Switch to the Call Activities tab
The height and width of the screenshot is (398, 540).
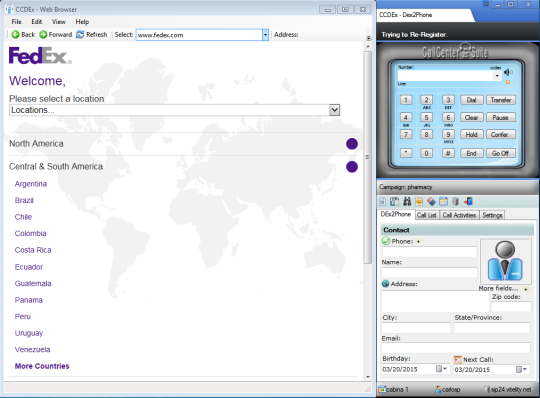pyautogui.click(x=459, y=215)
